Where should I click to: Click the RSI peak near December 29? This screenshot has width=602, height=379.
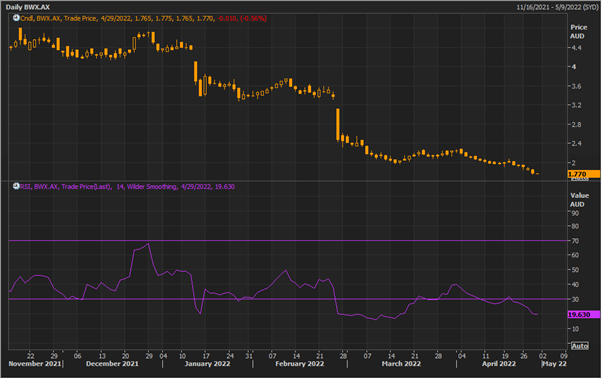tap(149, 244)
